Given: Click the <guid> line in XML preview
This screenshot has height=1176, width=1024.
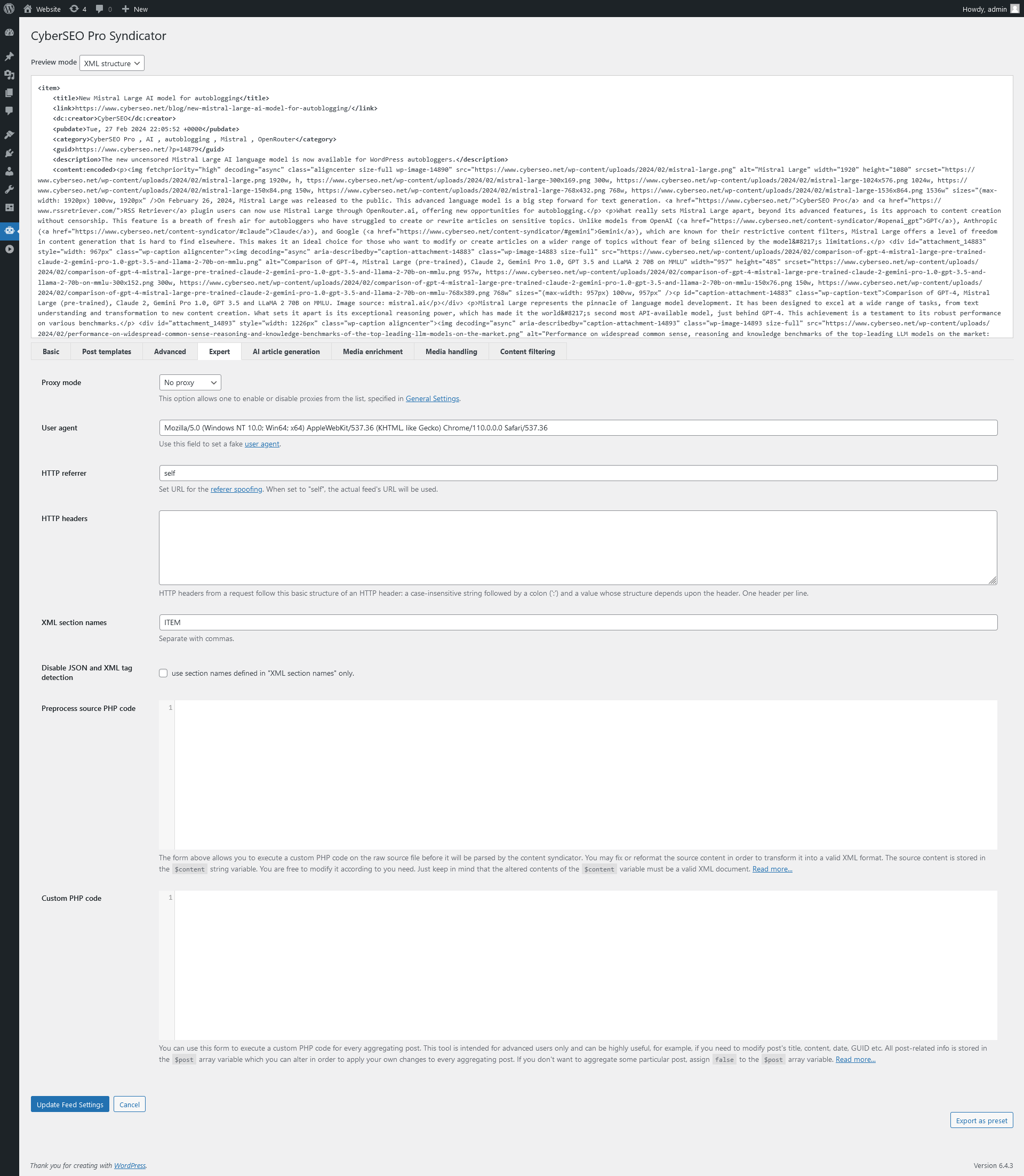Looking at the screenshot, I should (138, 150).
